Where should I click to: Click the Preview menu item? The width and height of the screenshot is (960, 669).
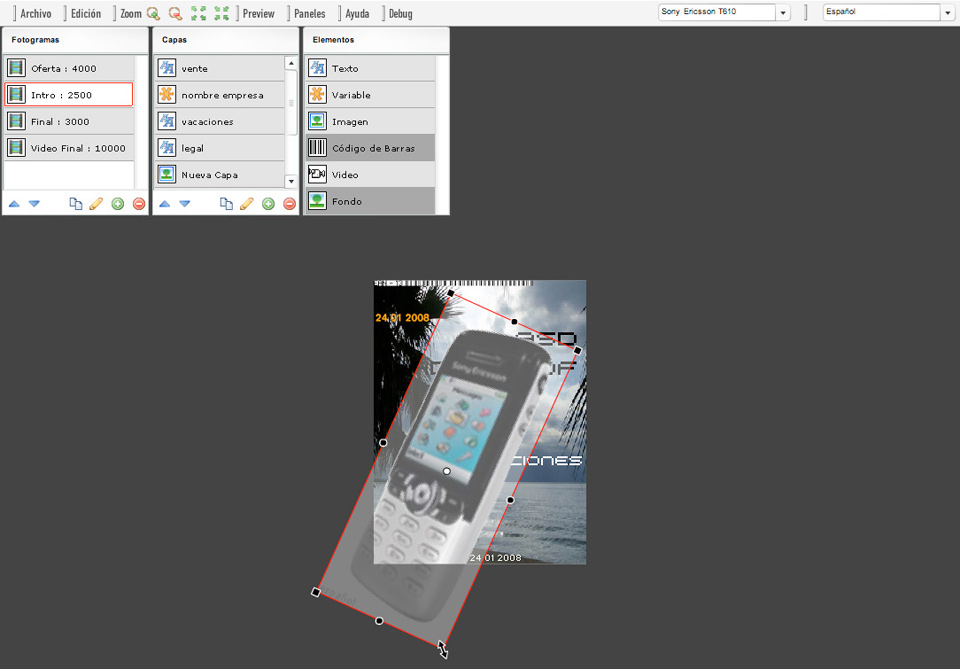[x=258, y=13]
